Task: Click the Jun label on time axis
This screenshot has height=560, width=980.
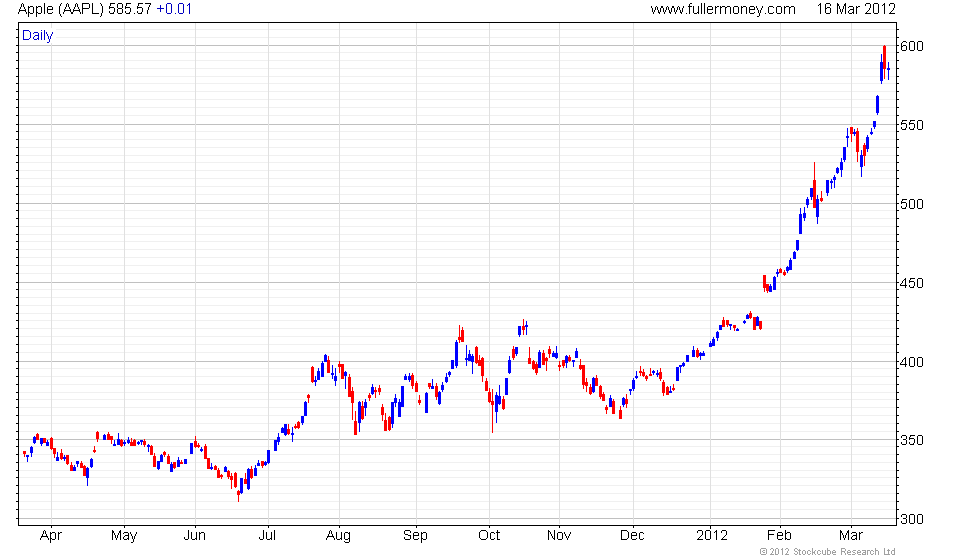Action: pos(195,536)
